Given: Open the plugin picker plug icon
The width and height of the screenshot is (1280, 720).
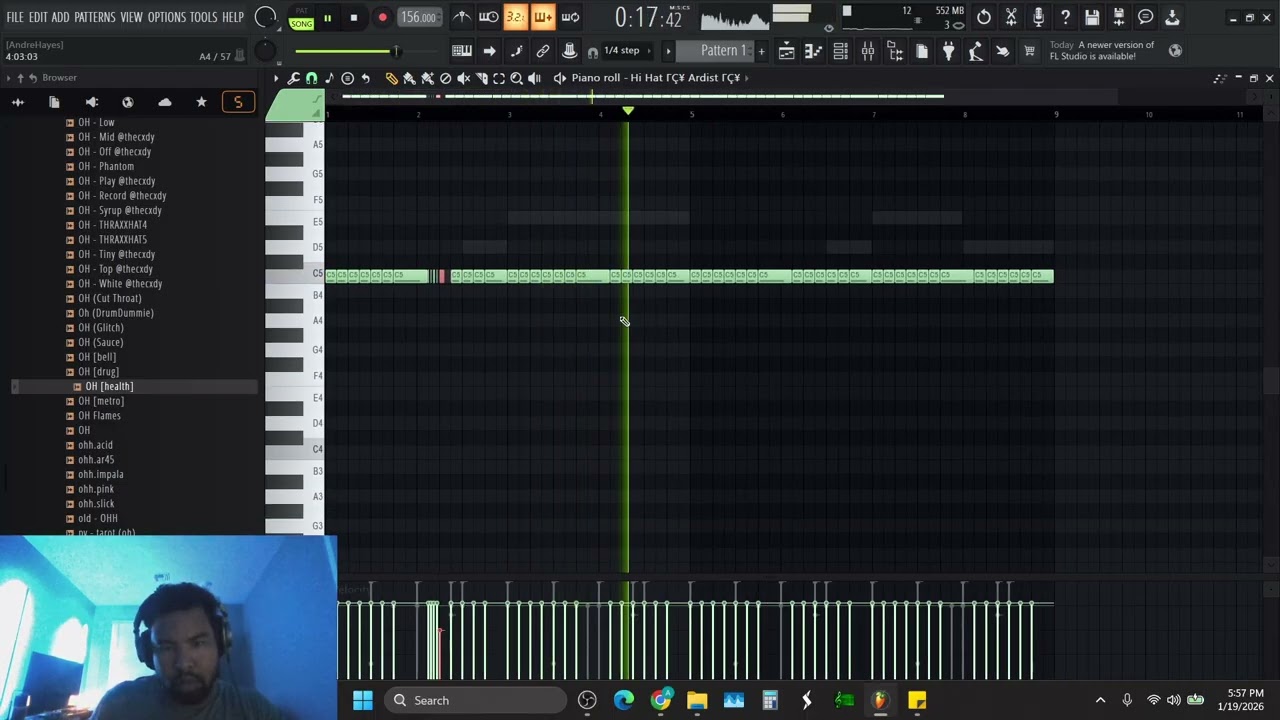Looking at the screenshot, I should tap(949, 51).
